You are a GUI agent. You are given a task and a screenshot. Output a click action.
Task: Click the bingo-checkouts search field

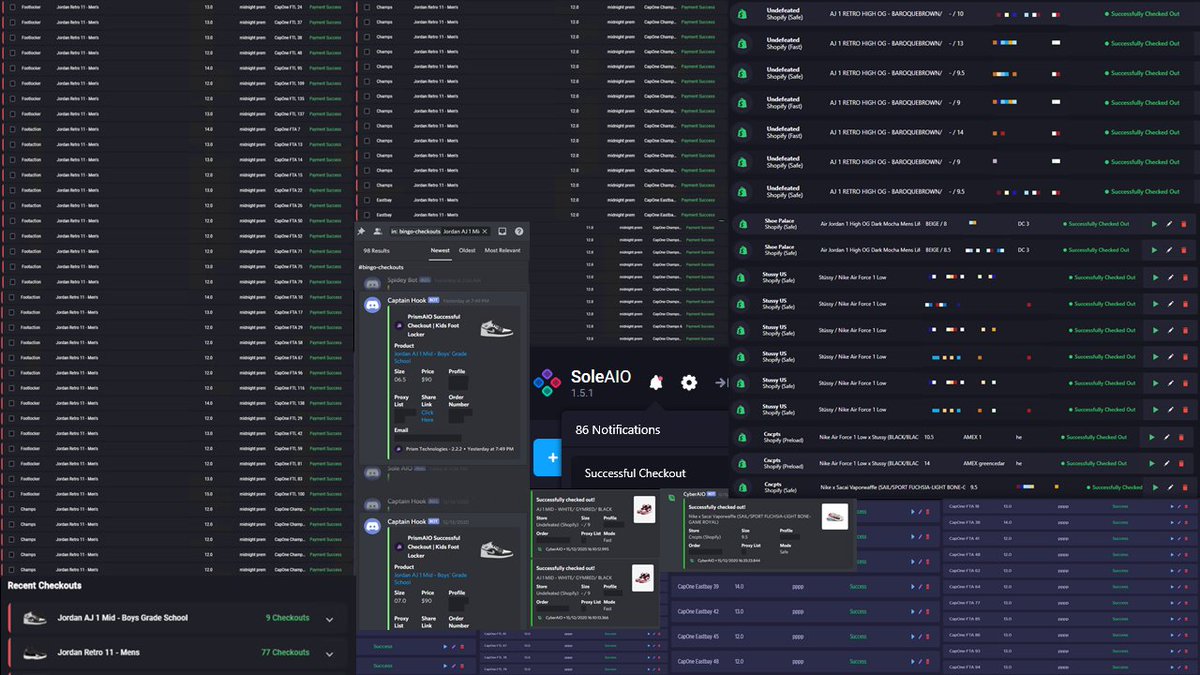[x=440, y=231]
